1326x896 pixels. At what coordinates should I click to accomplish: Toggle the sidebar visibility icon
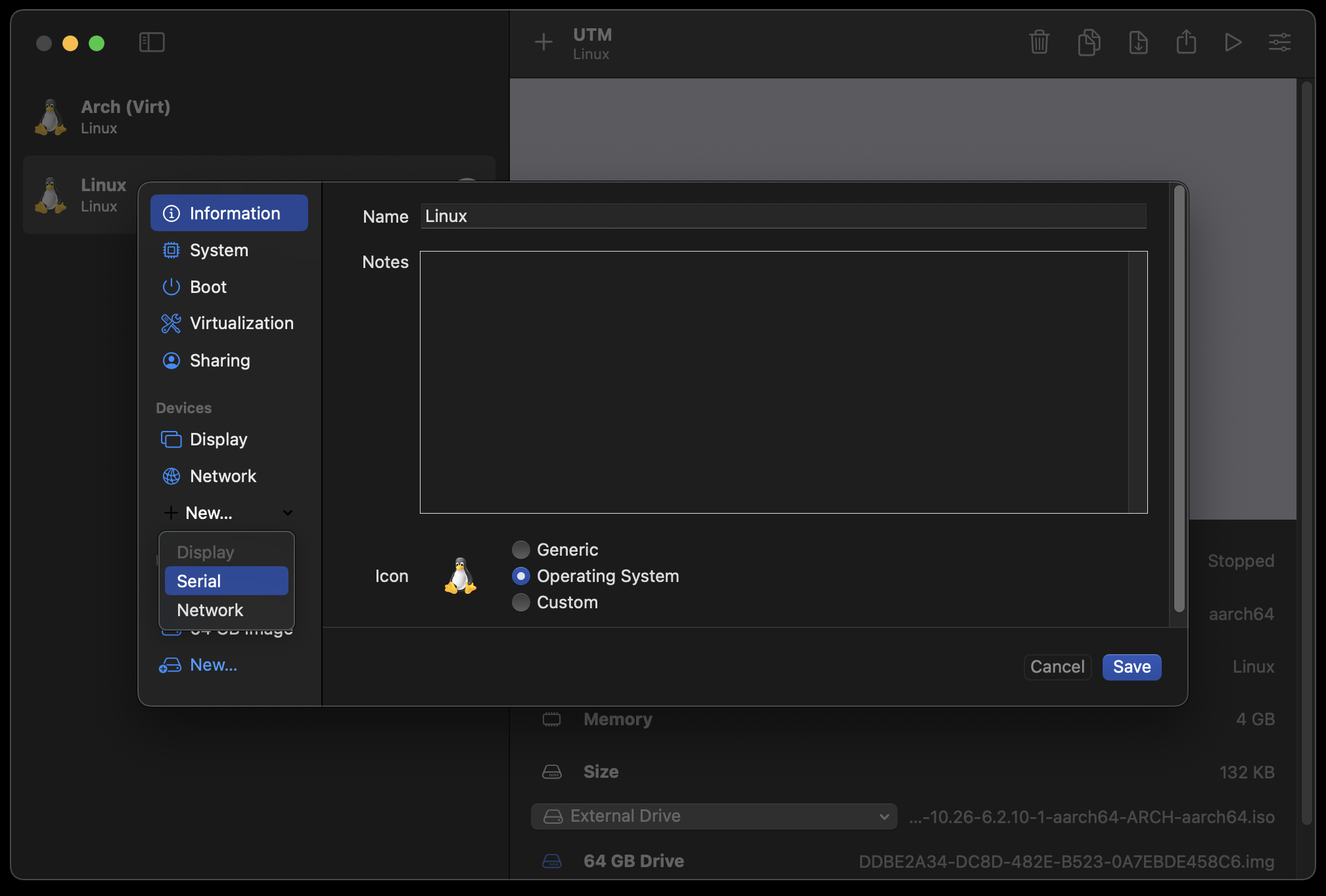pos(152,43)
